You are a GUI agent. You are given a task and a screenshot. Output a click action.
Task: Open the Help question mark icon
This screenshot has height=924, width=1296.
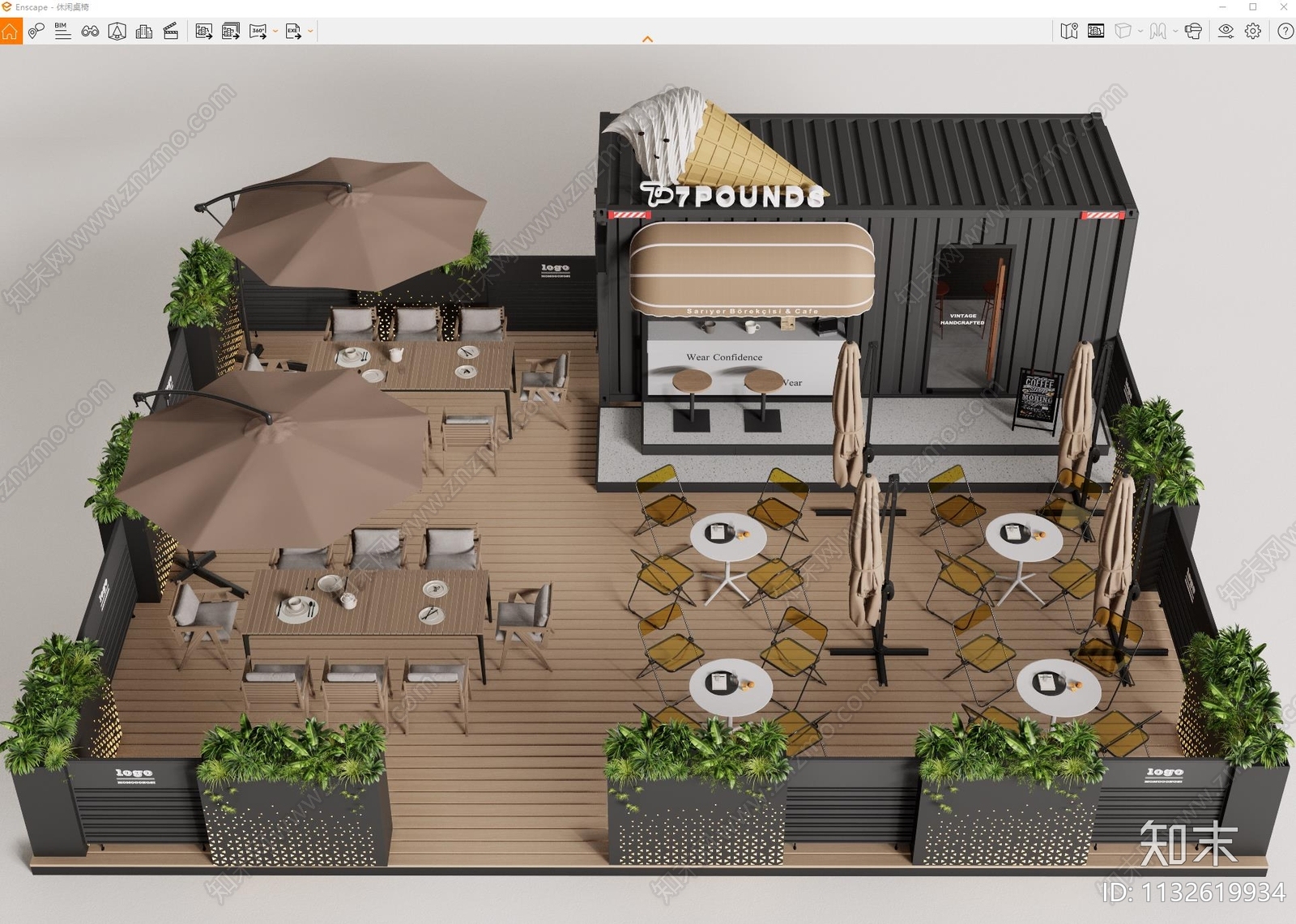[x=1285, y=32]
